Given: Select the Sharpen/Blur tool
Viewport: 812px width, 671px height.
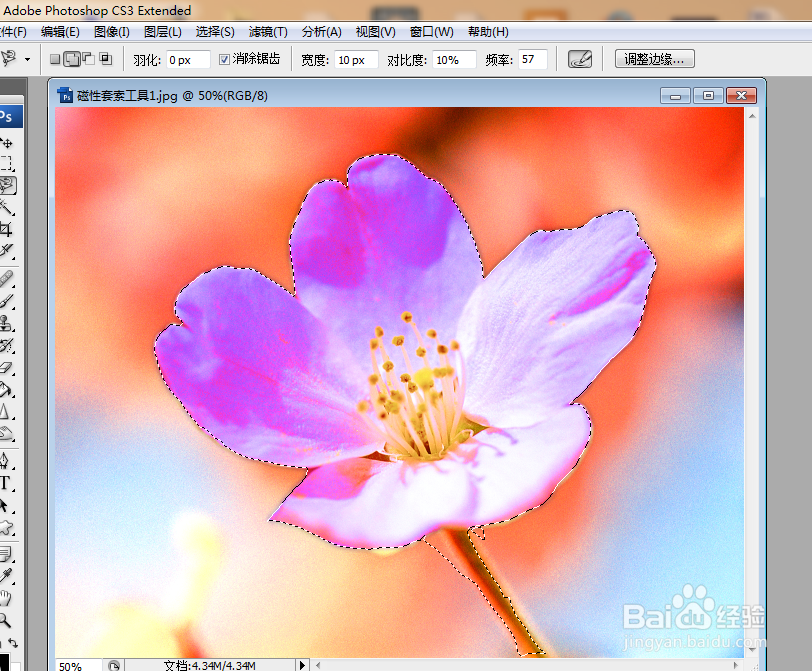Looking at the screenshot, I should click(x=7, y=412).
